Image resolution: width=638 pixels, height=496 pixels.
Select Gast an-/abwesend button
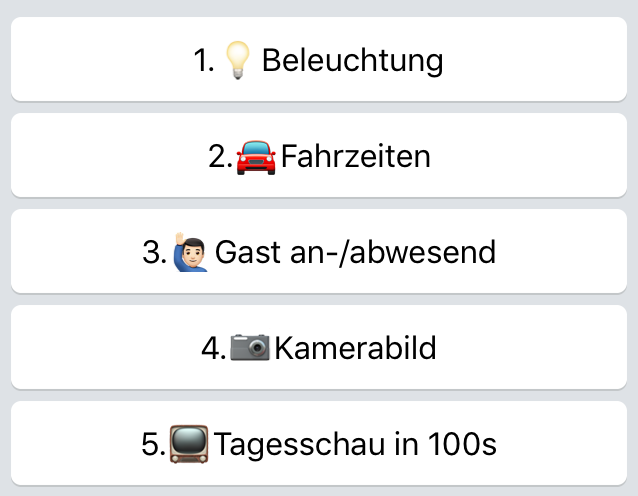point(319,251)
